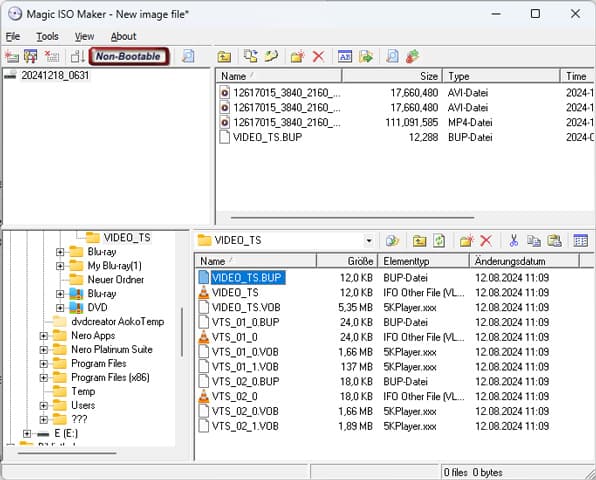This screenshot has width=596, height=480.
Task: Click the new image icon in the top toolbar
Action: [x=12, y=57]
